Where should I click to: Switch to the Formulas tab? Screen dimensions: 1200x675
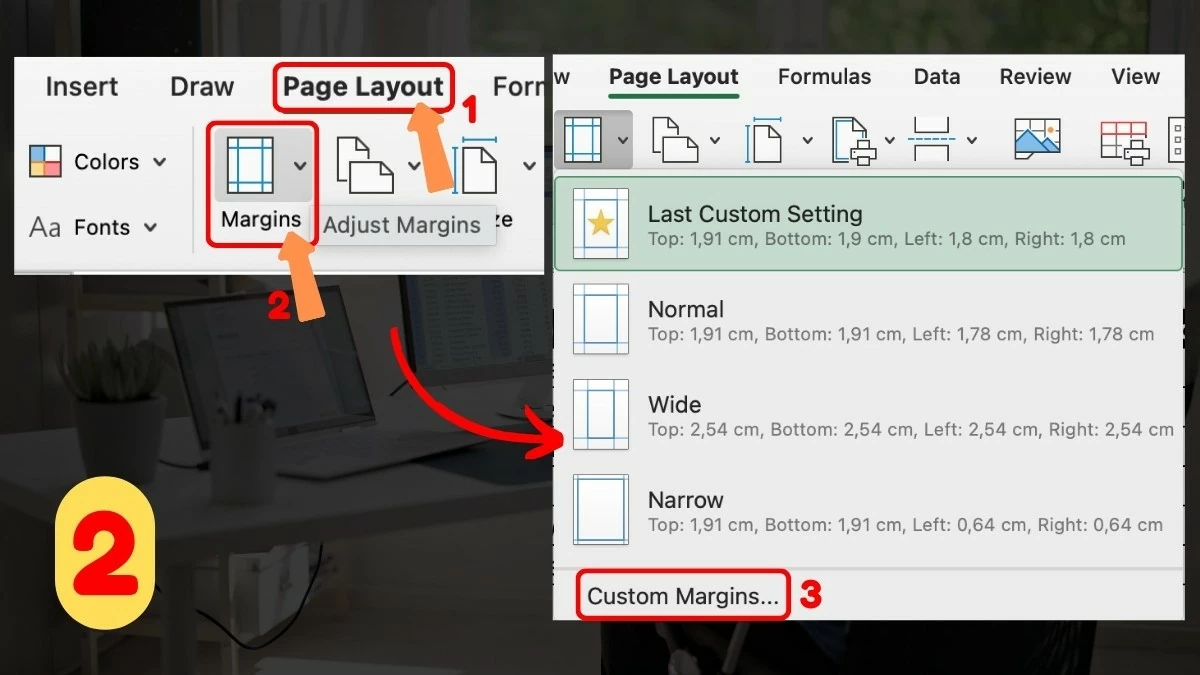(824, 76)
